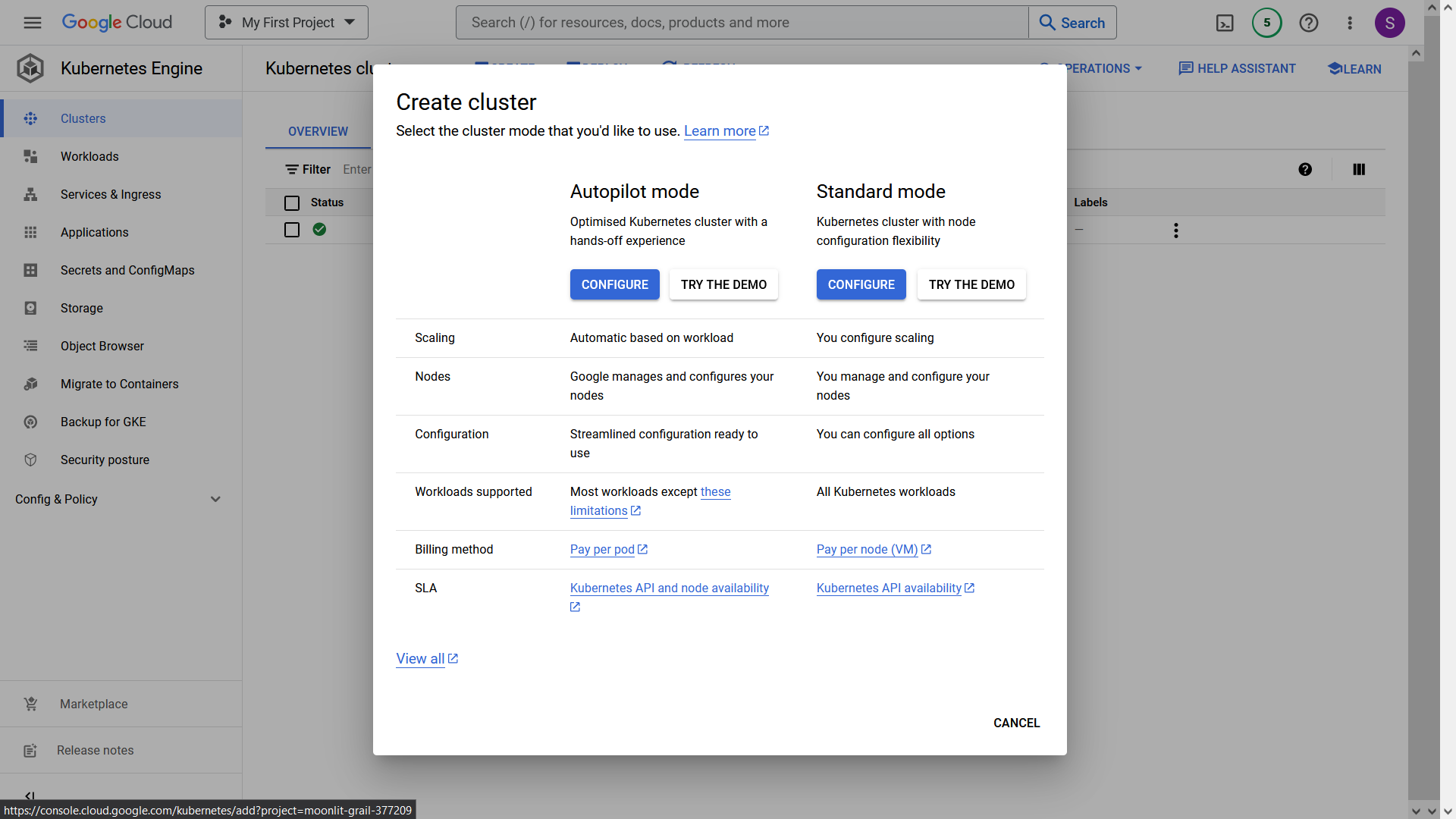Open the cluster row three-dot actions menu
Viewport: 1456px width, 819px height.
[x=1176, y=231]
